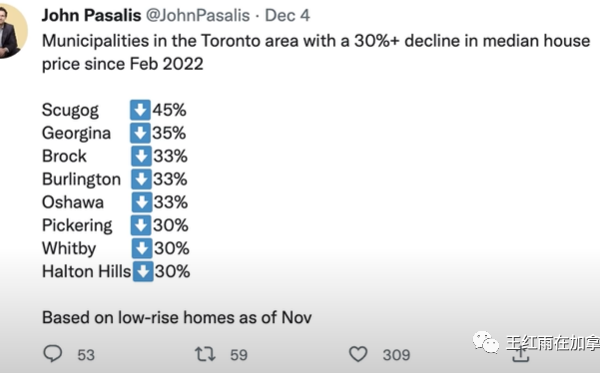Image resolution: width=600 pixels, height=373 pixels.
Task: Click the down arrow emoji beside Scugog
Action: click(140, 110)
